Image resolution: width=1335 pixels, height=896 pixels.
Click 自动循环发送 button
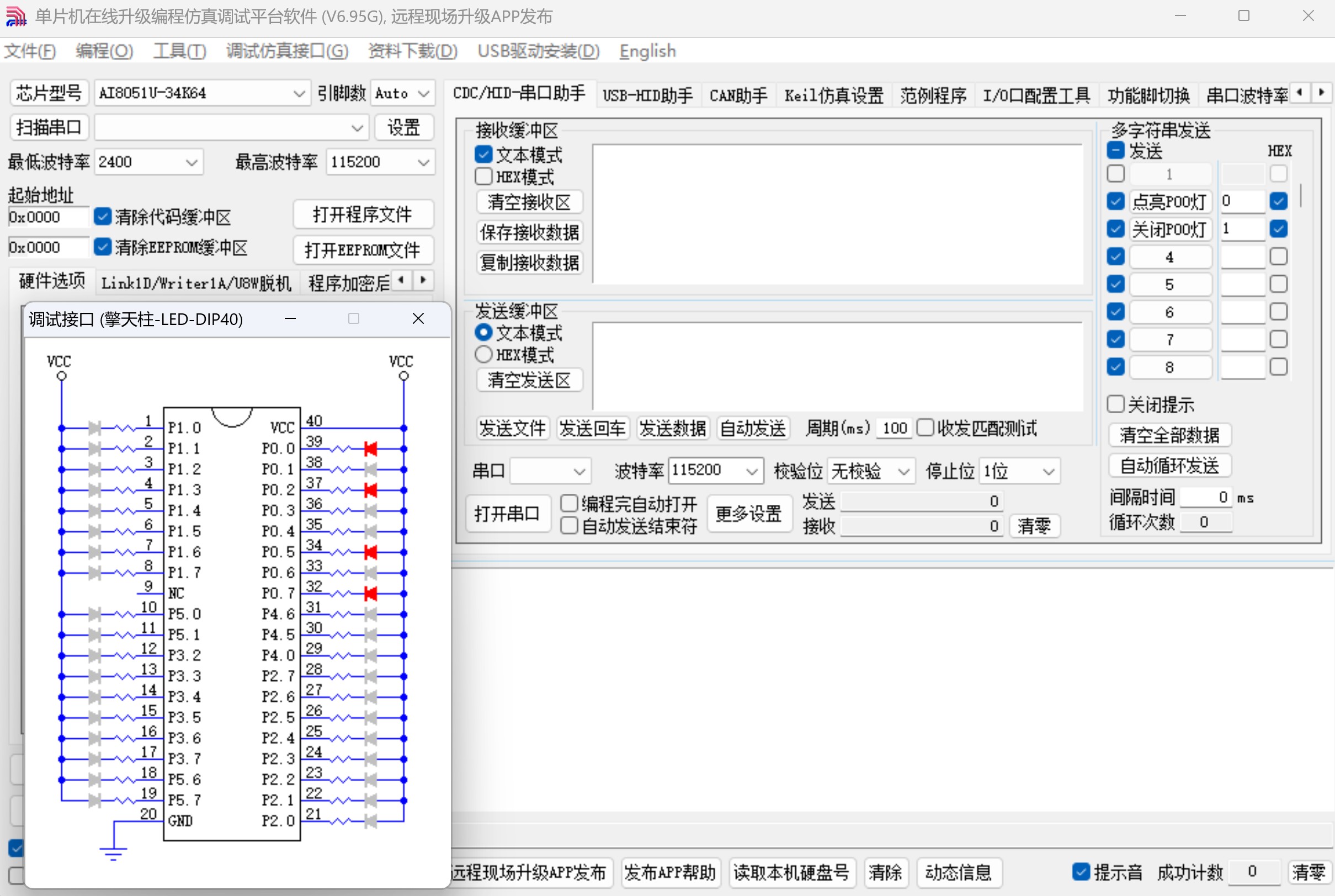click(x=1169, y=466)
